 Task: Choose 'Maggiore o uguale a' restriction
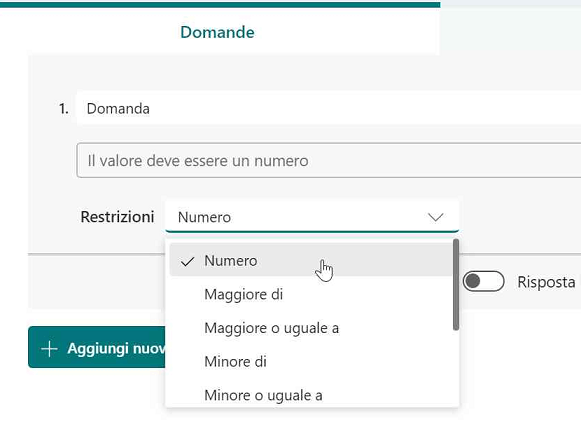[311, 328]
